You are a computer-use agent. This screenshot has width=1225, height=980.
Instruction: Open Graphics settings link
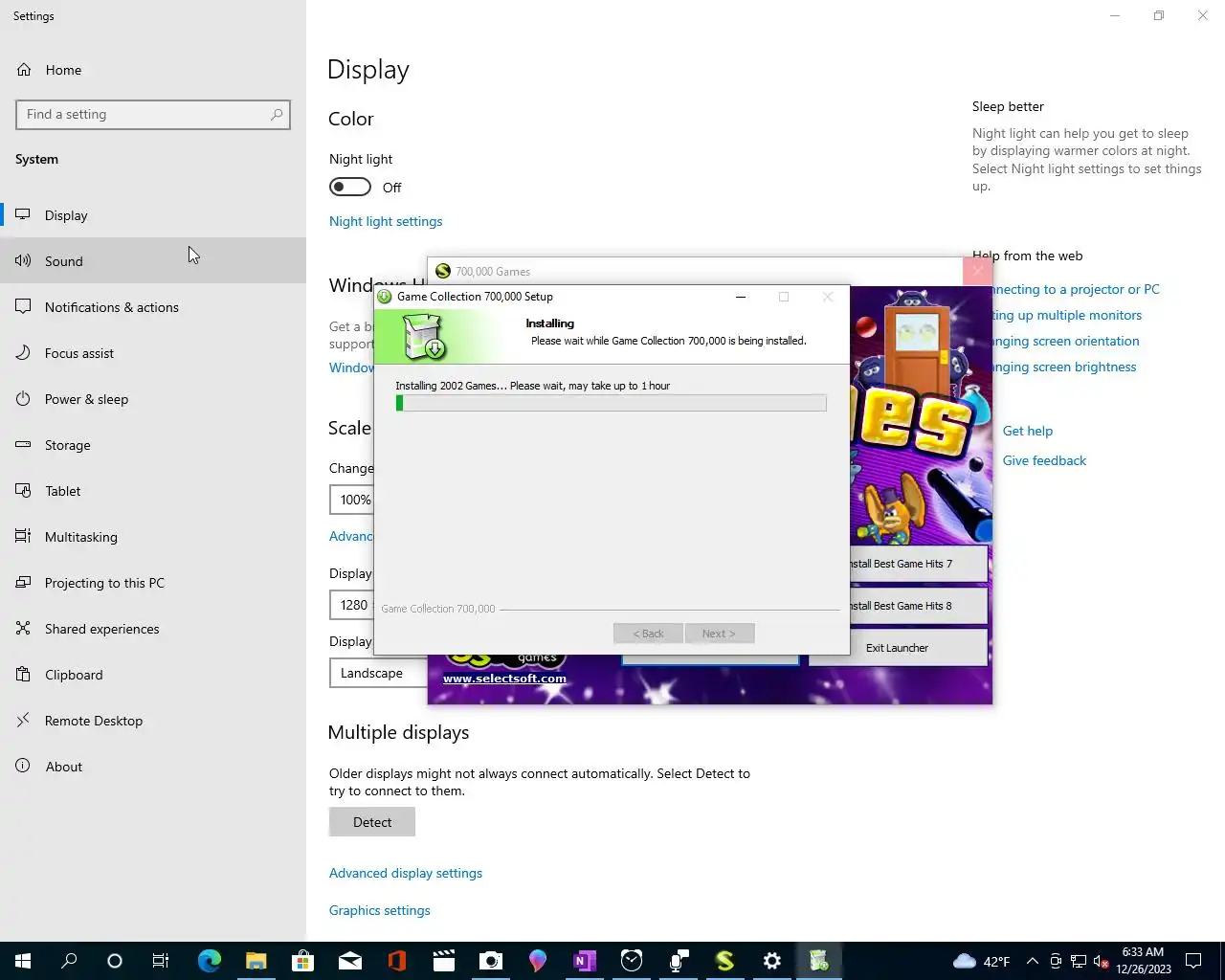coord(380,910)
